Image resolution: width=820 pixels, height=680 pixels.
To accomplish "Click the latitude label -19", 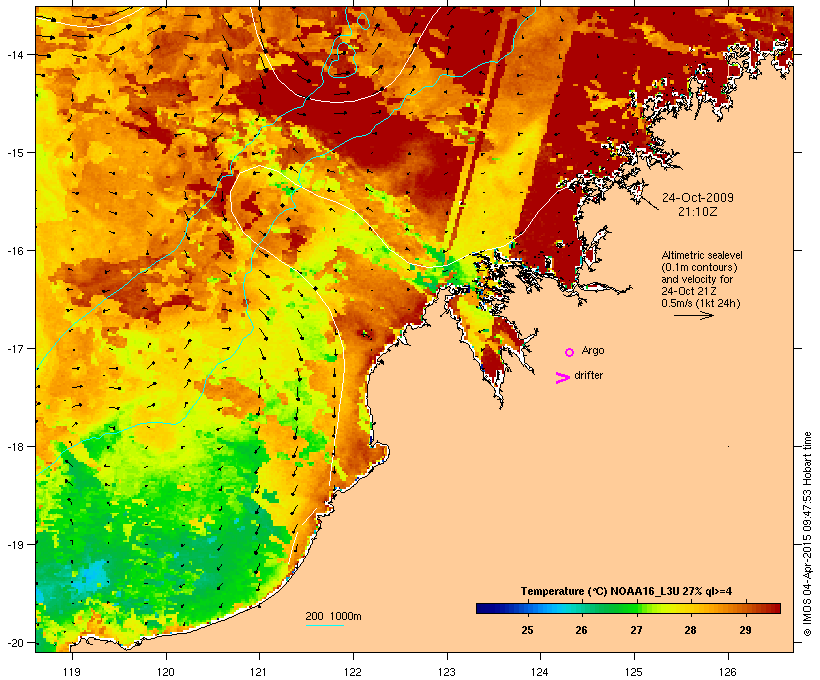I will click(x=14, y=545).
